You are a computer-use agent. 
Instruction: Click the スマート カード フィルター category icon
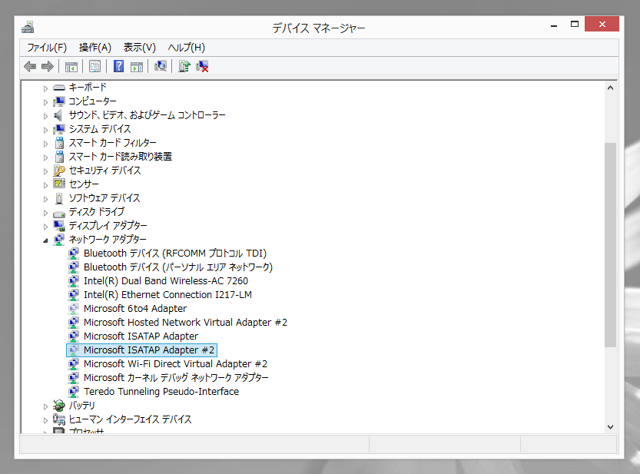pyautogui.click(x=59, y=143)
